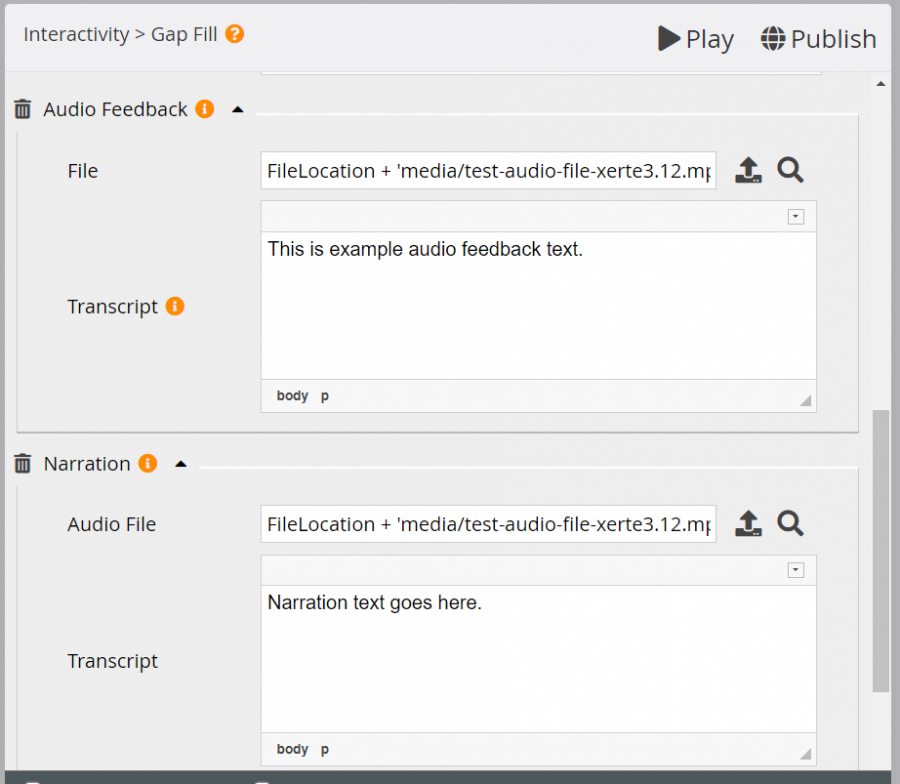Open the media browser for the Audio Feedback file
This screenshot has height=784, width=900.
[790, 170]
